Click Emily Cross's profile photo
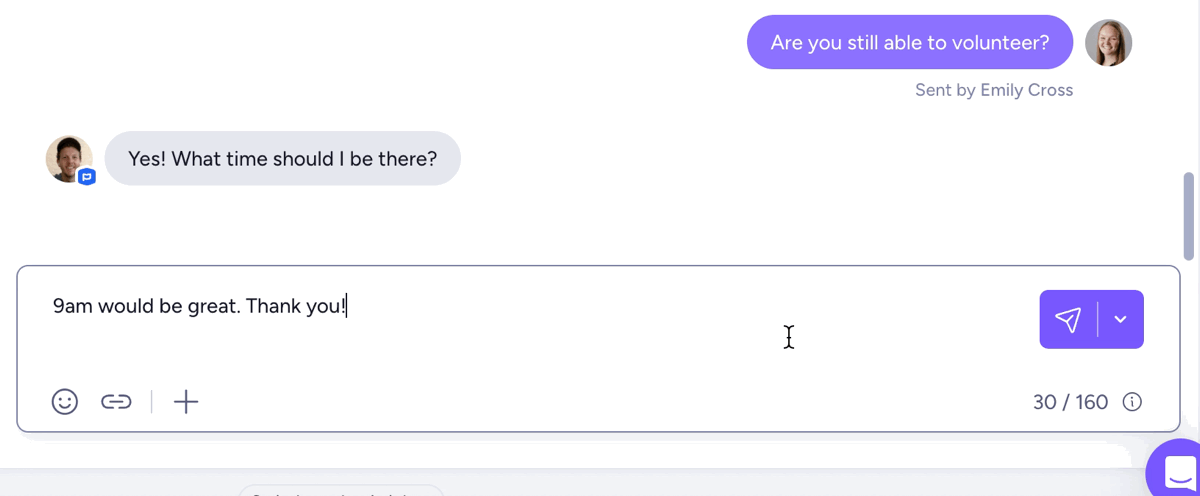 [1108, 43]
